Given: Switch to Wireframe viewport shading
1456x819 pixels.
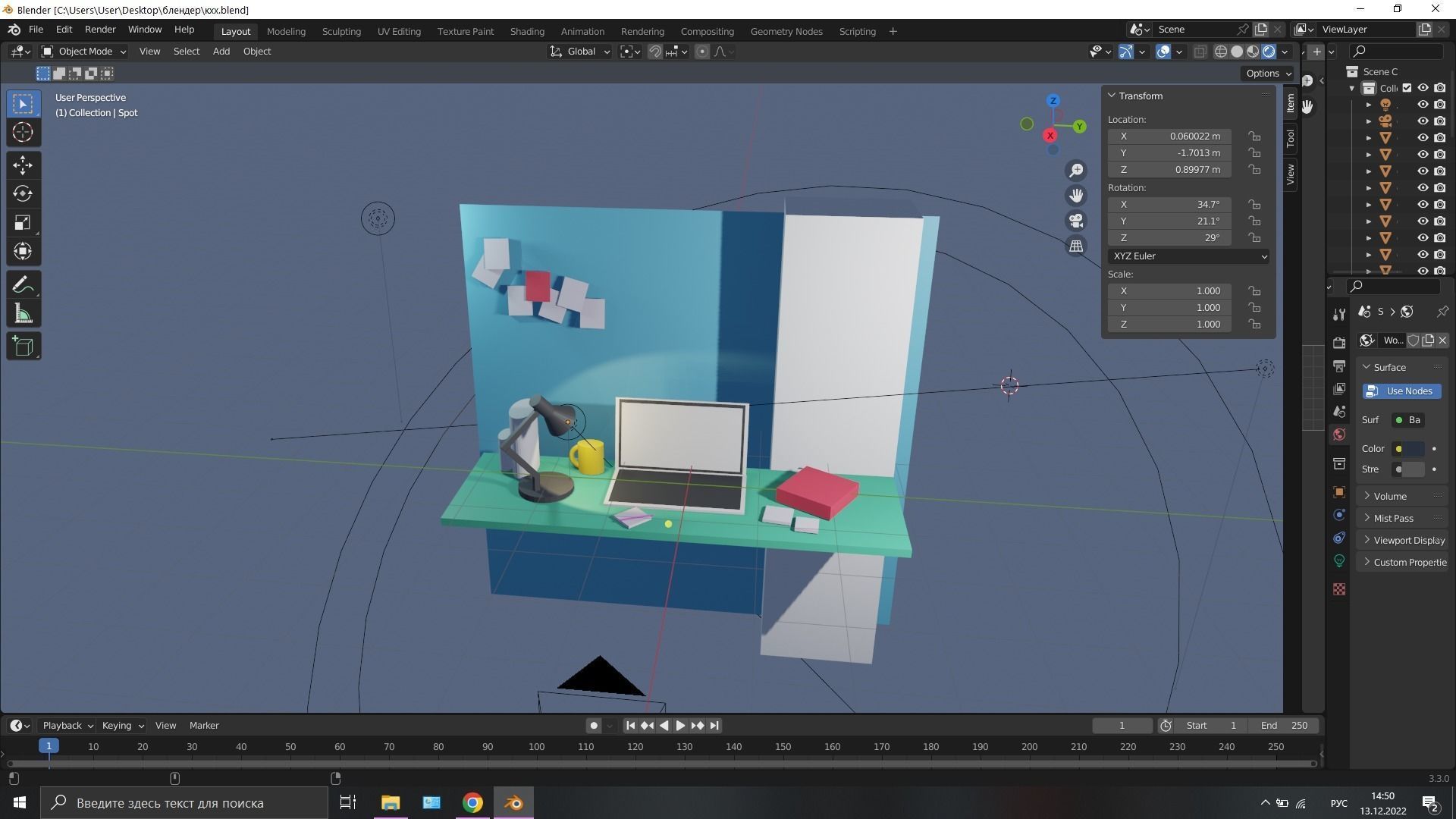Looking at the screenshot, I should (x=1221, y=52).
